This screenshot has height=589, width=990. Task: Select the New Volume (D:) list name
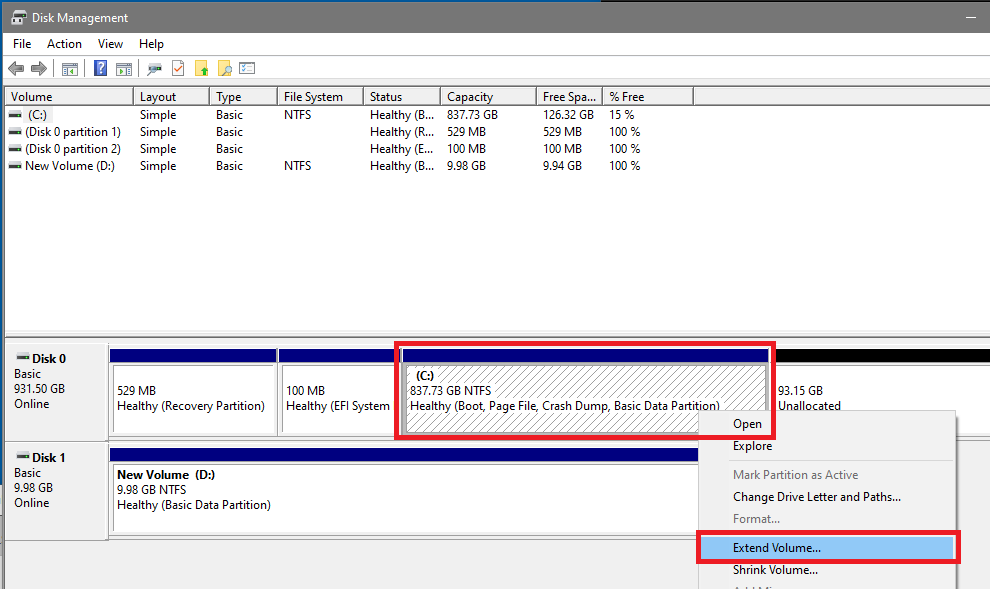[x=69, y=166]
